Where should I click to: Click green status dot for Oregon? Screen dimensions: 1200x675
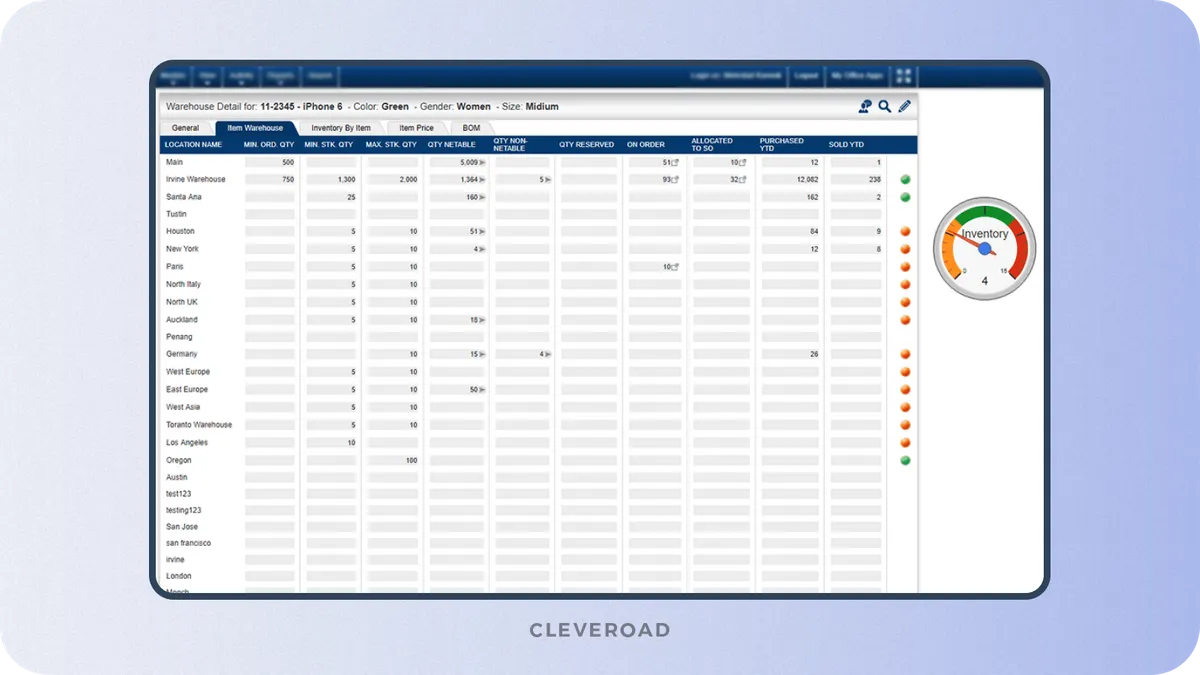[905, 460]
